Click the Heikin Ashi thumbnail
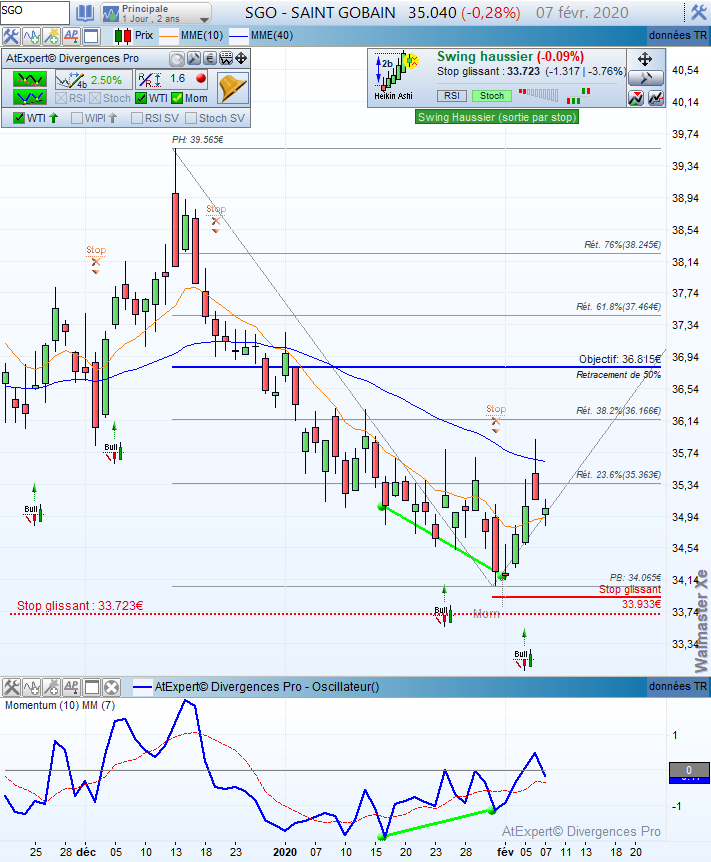Screen dimensions: 711x862 tap(395, 76)
